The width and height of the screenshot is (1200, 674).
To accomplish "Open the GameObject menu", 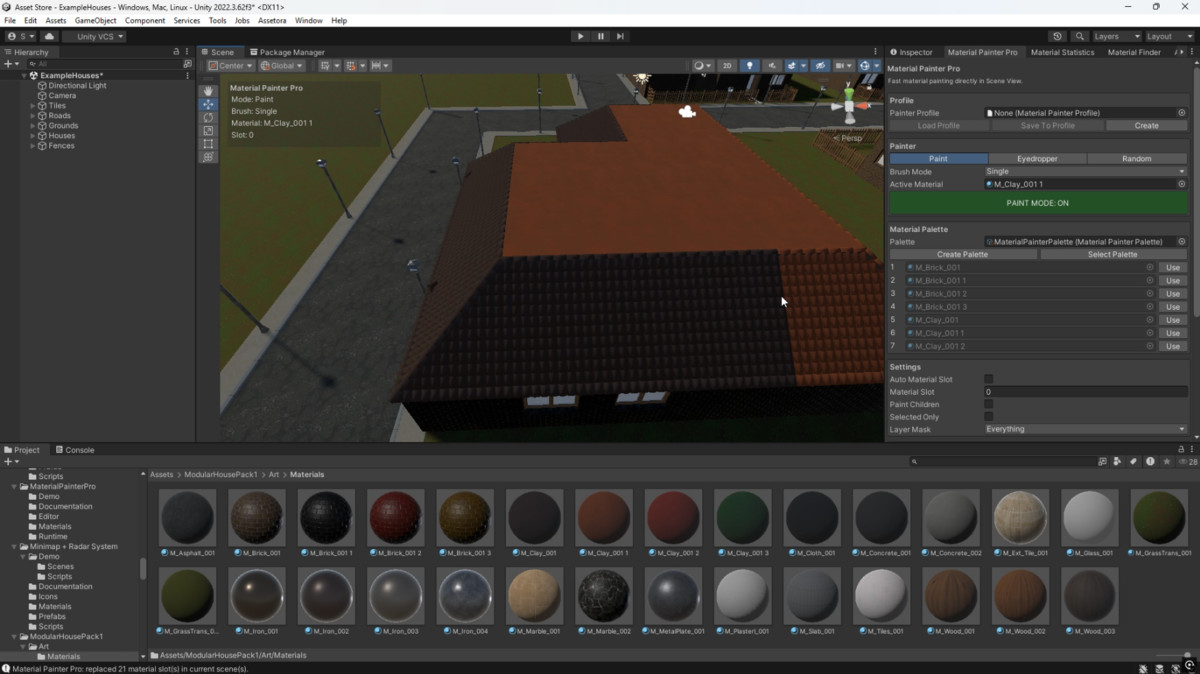I will click(x=96, y=20).
